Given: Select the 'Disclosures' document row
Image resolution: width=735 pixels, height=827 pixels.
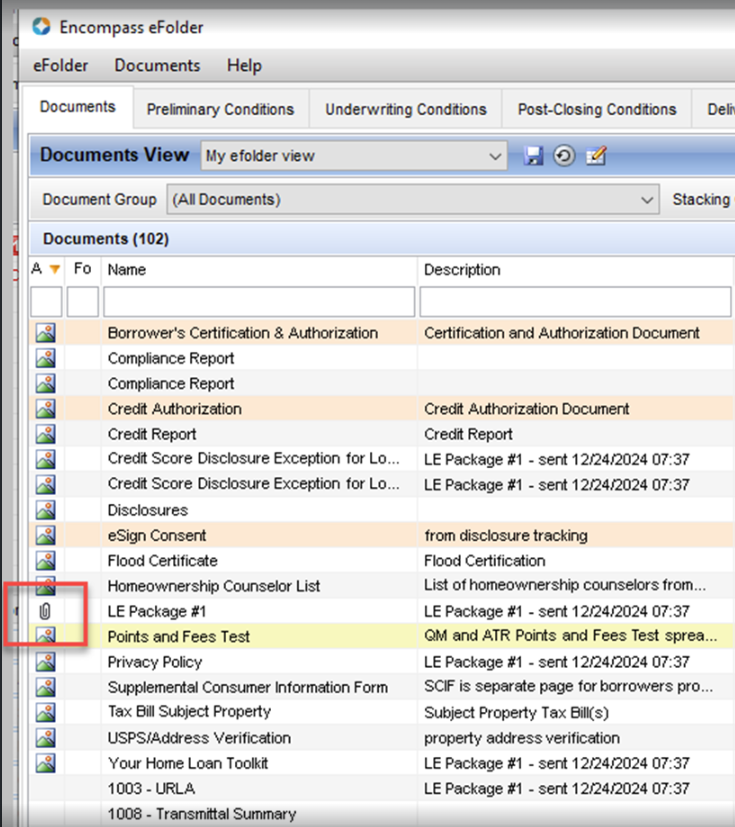Looking at the screenshot, I should (x=148, y=510).
